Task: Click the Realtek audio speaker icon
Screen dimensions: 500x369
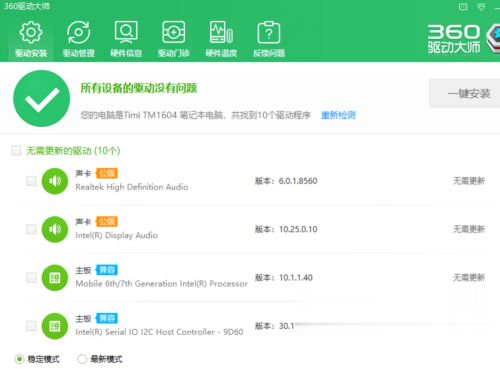Action: (55, 181)
